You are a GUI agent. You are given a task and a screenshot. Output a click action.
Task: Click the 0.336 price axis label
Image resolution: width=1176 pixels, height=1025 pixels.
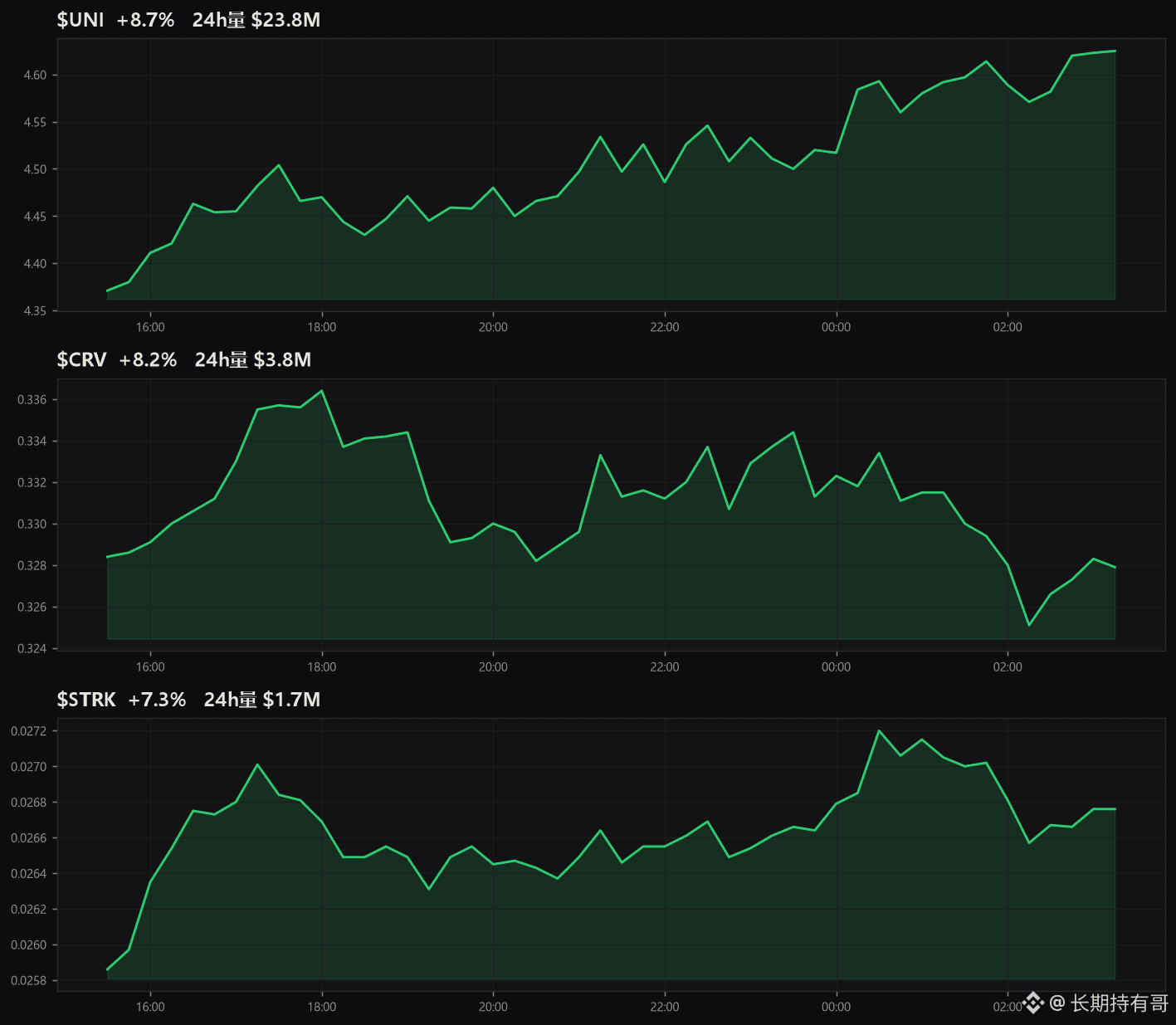(32, 400)
